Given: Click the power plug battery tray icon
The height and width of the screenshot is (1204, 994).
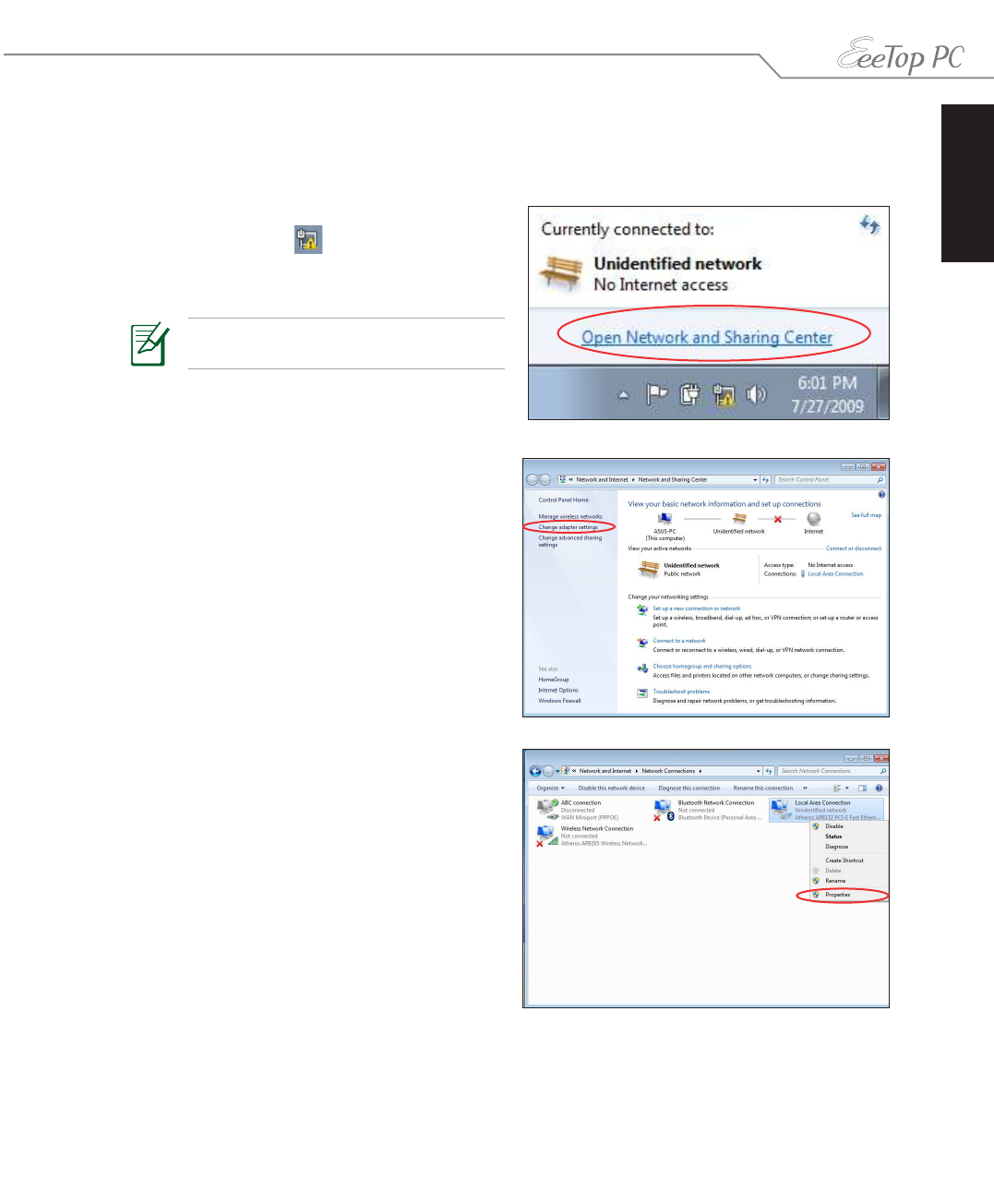Looking at the screenshot, I should click(689, 395).
